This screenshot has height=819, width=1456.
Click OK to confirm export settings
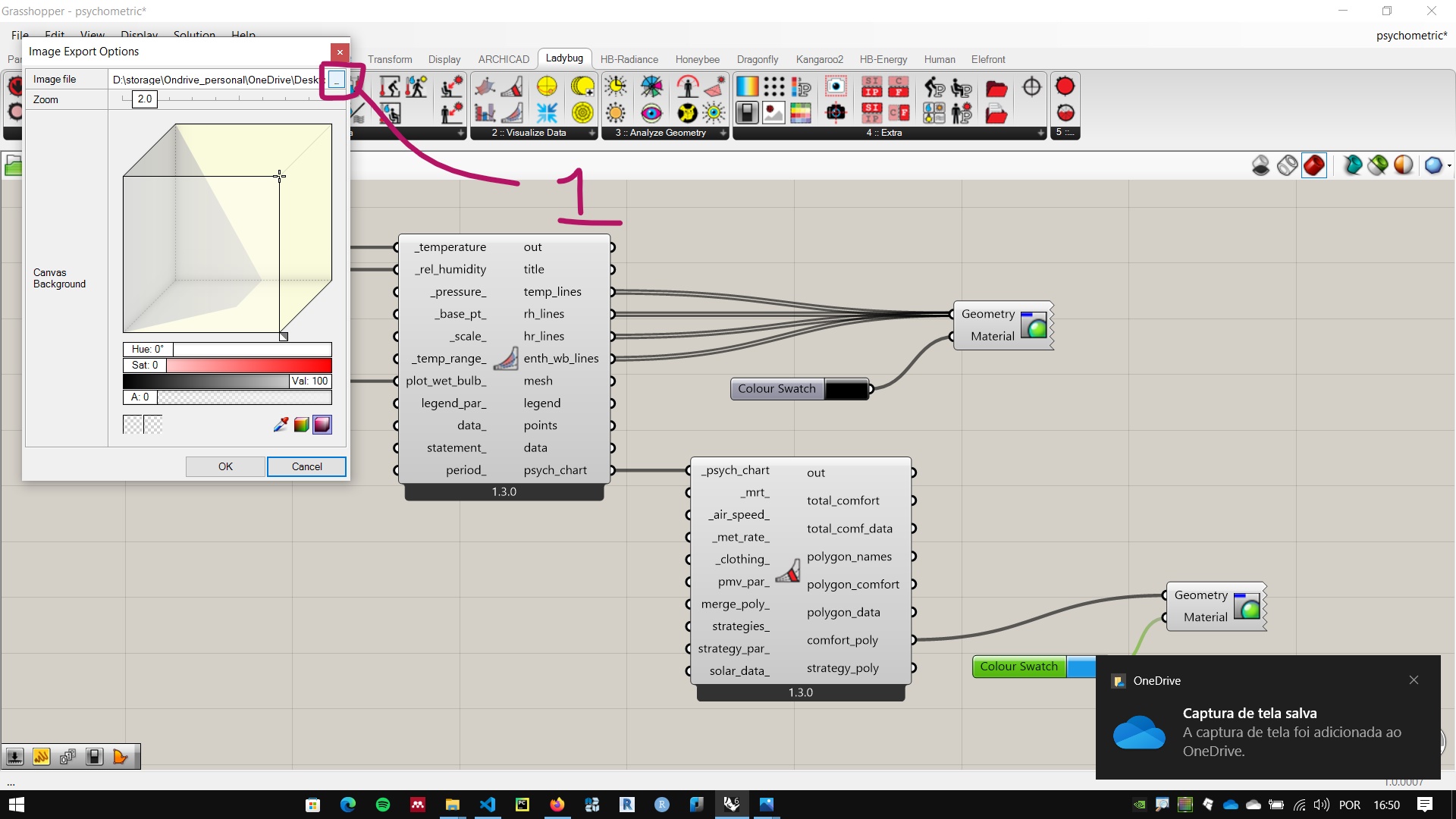[225, 466]
